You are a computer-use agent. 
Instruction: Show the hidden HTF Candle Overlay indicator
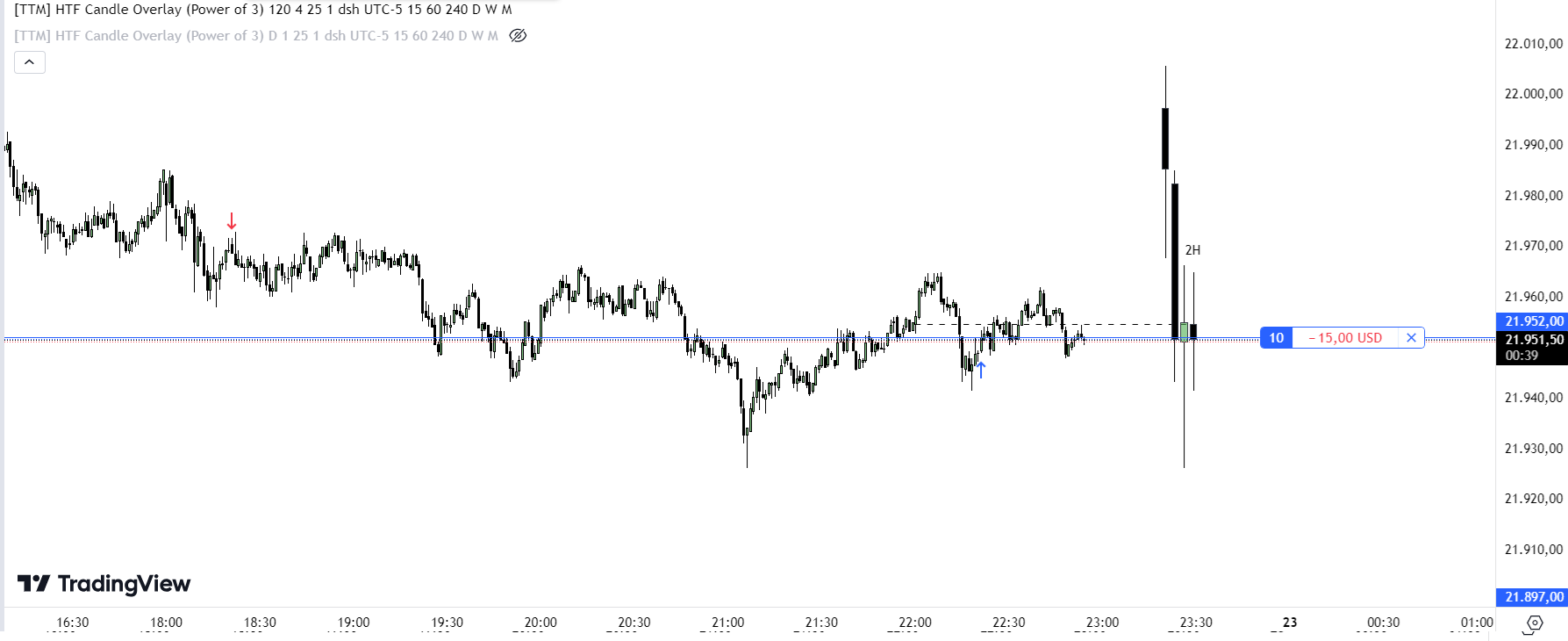coord(518,36)
